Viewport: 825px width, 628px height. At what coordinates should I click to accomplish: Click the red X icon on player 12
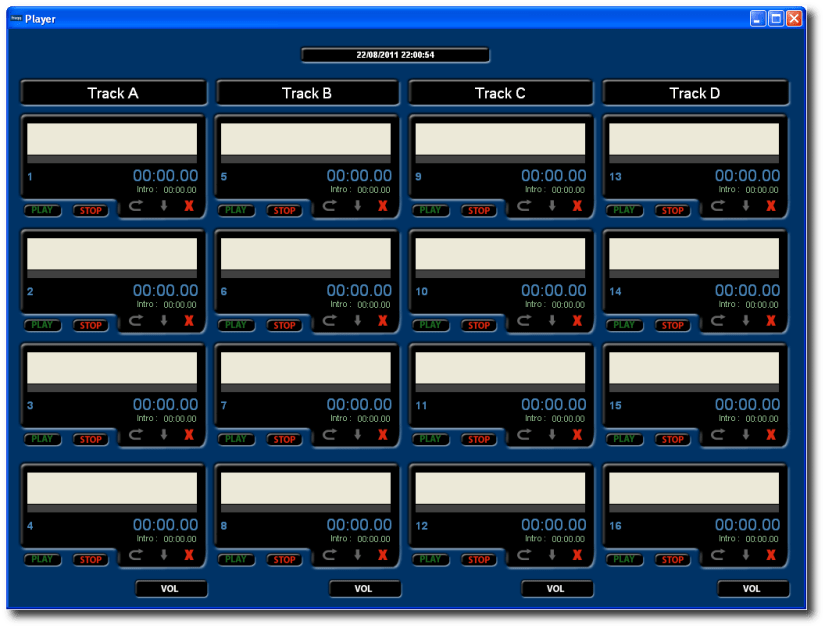point(577,555)
